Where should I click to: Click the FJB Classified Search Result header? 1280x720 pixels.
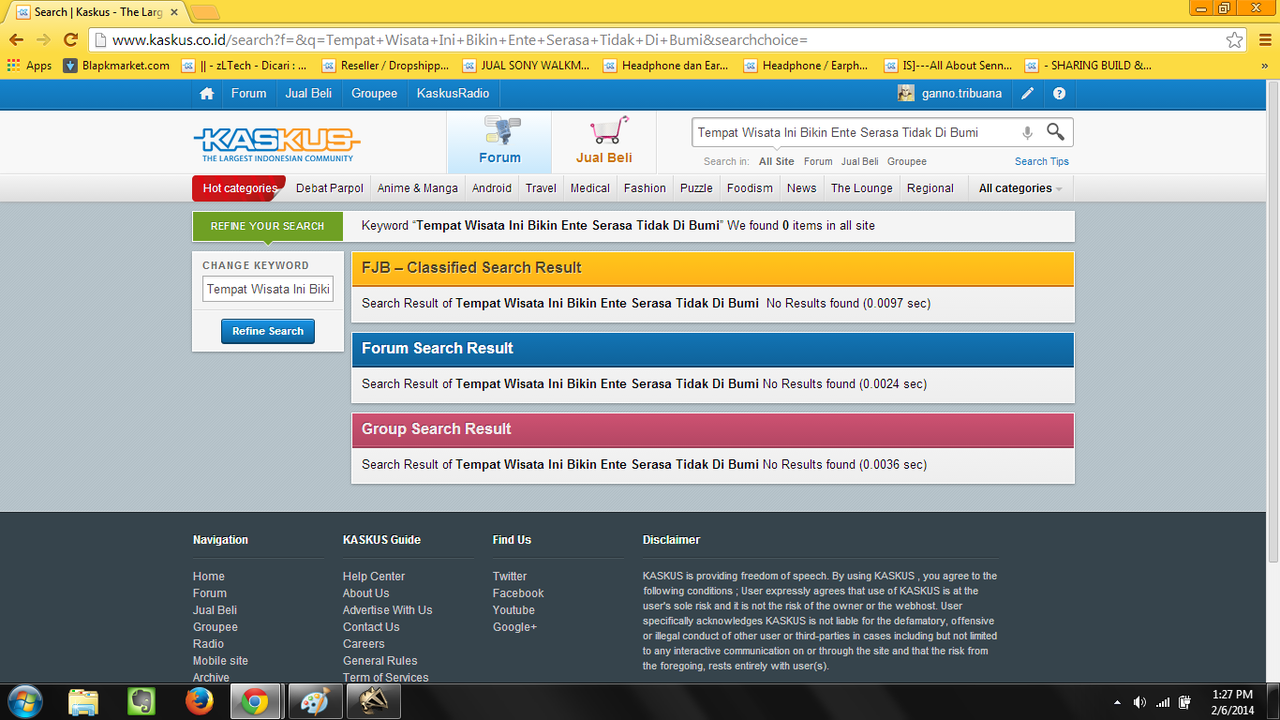712,268
